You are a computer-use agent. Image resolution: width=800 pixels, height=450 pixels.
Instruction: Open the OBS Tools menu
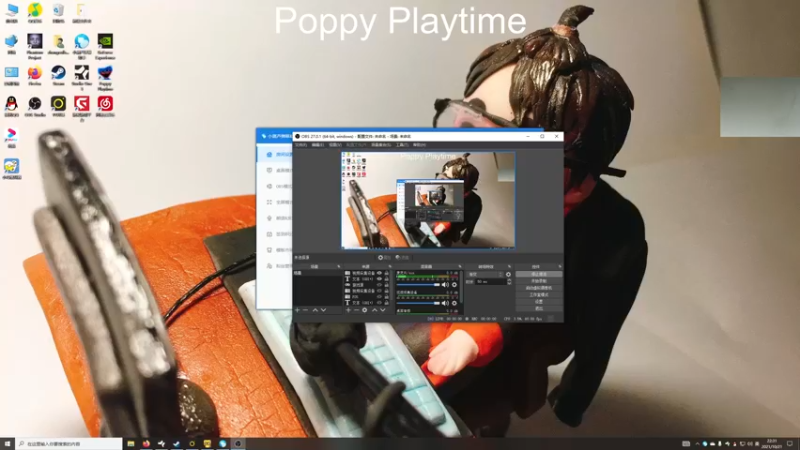402,145
